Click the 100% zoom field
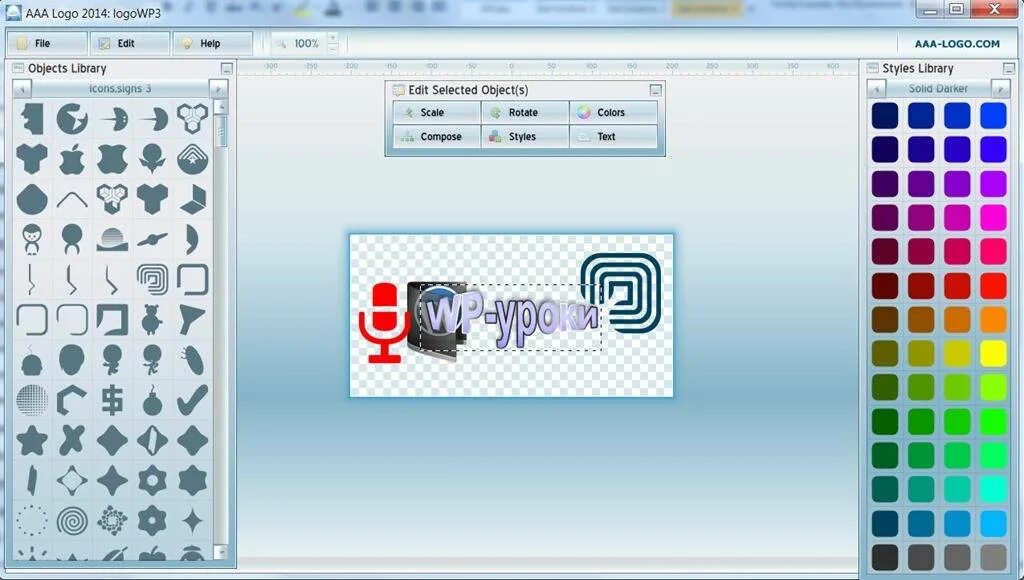 coord(306,44)
